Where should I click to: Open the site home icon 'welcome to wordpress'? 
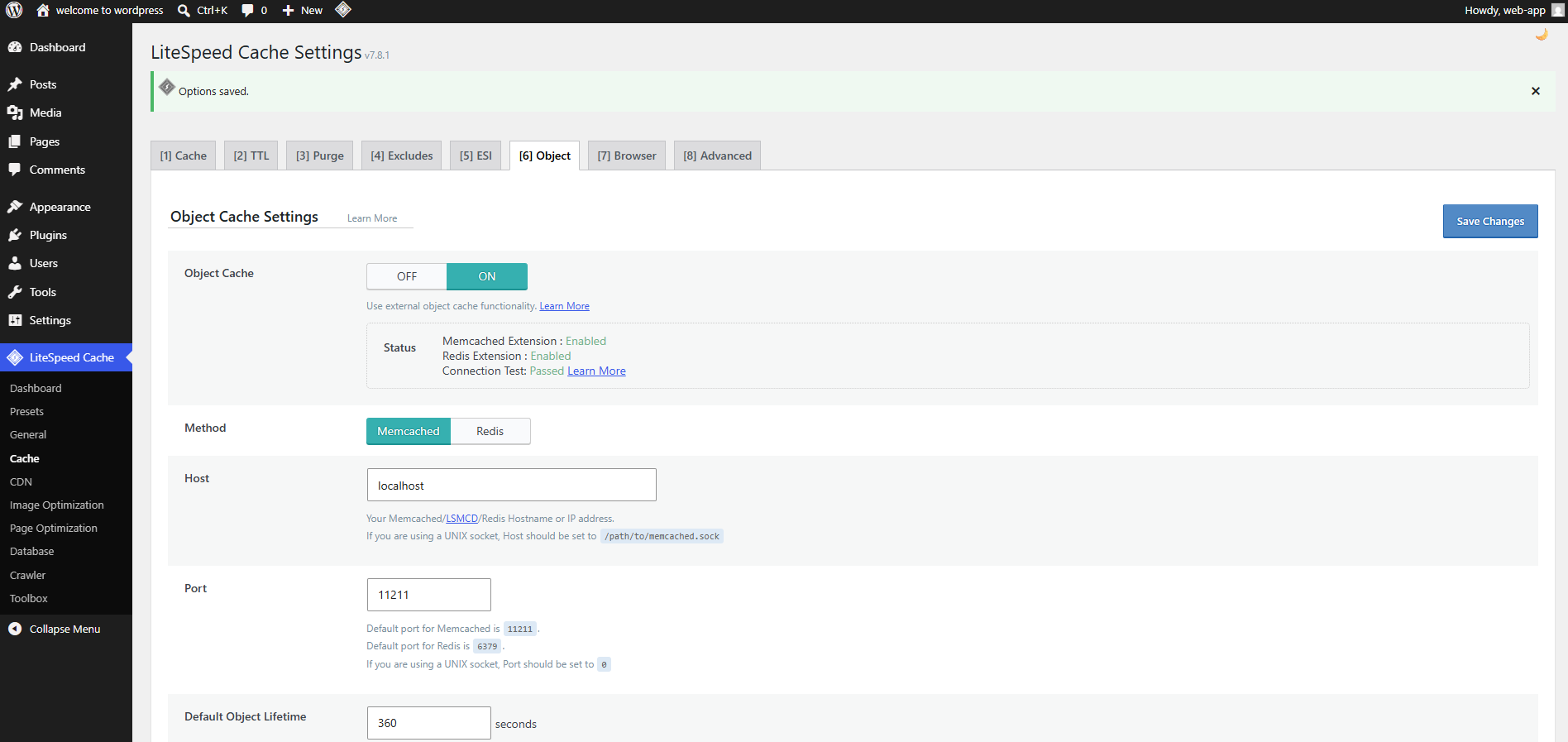click(43, 10)
